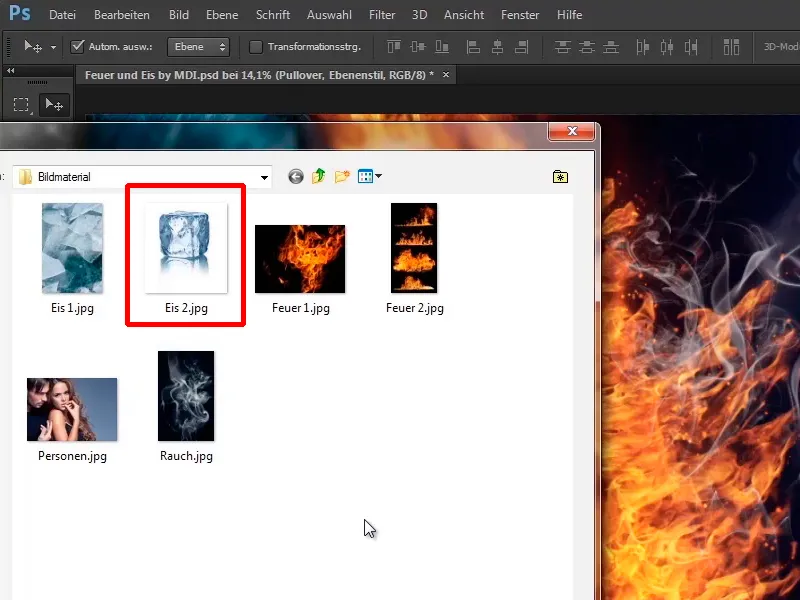This screenshot has width=800, height=600.
Task: Collapse the tools panel double arrow
Action: pos(10,71)
